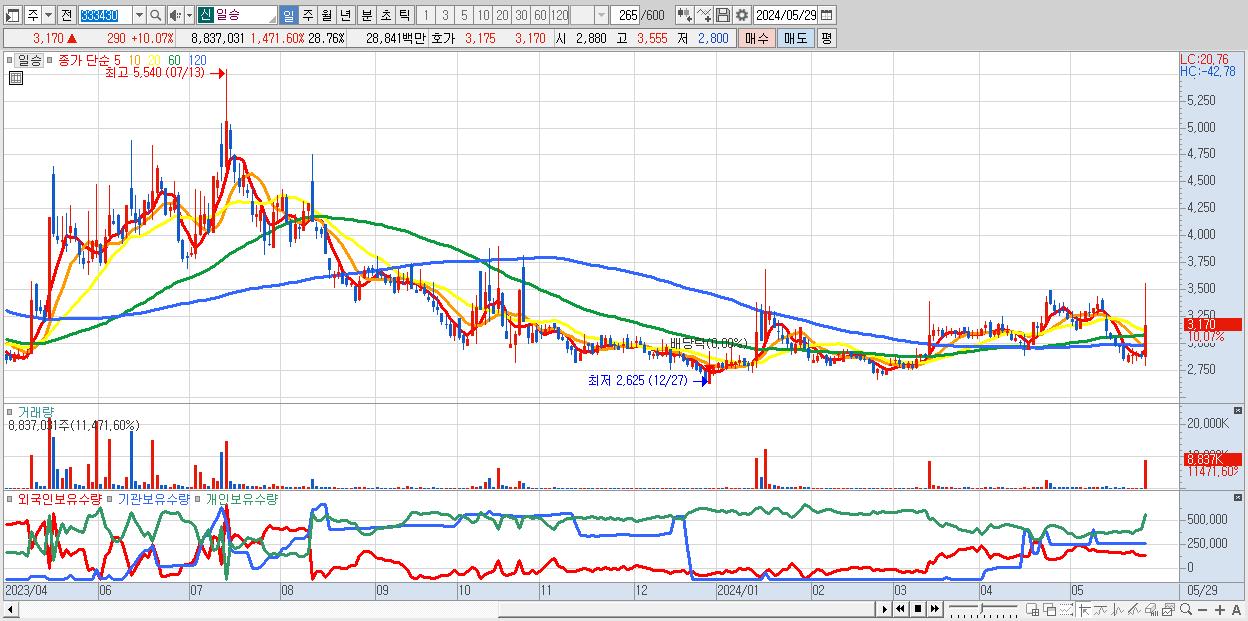Click the magnifier search icon beside stock code
This screenshot has height=621, width=1248.
[x=157, y=16]
